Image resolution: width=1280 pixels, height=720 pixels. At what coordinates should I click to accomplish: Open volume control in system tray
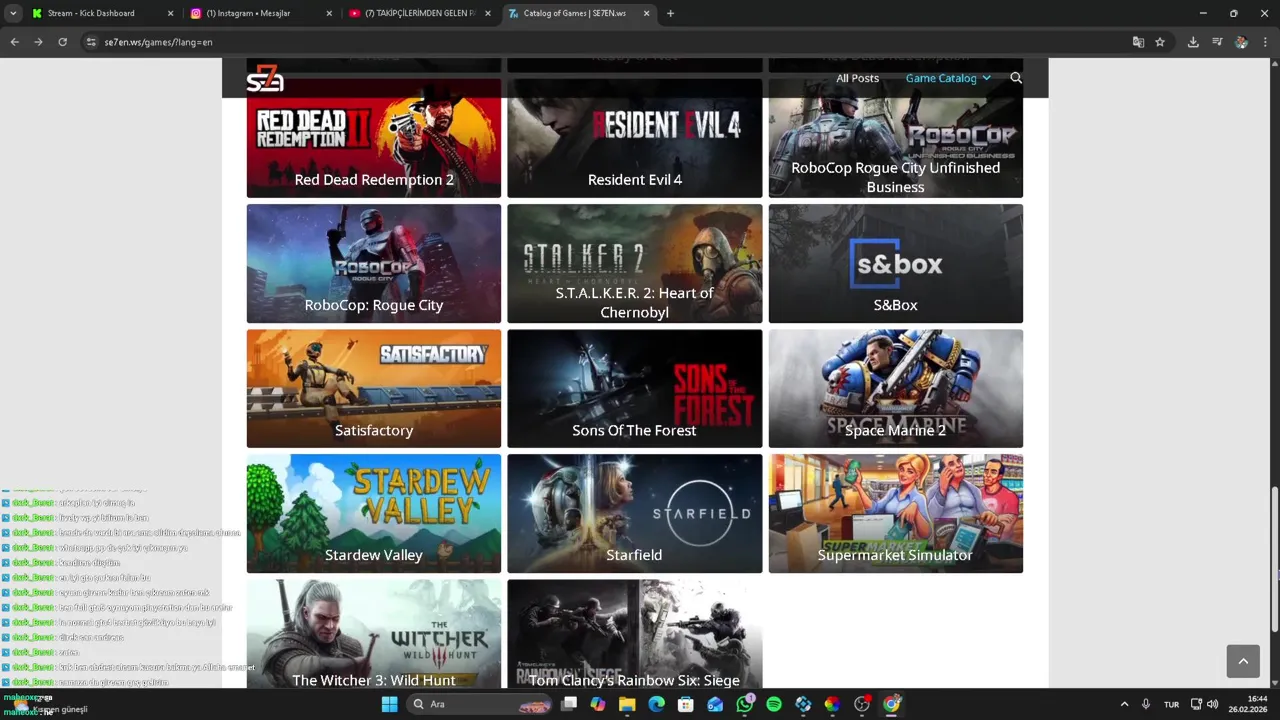1212,704
